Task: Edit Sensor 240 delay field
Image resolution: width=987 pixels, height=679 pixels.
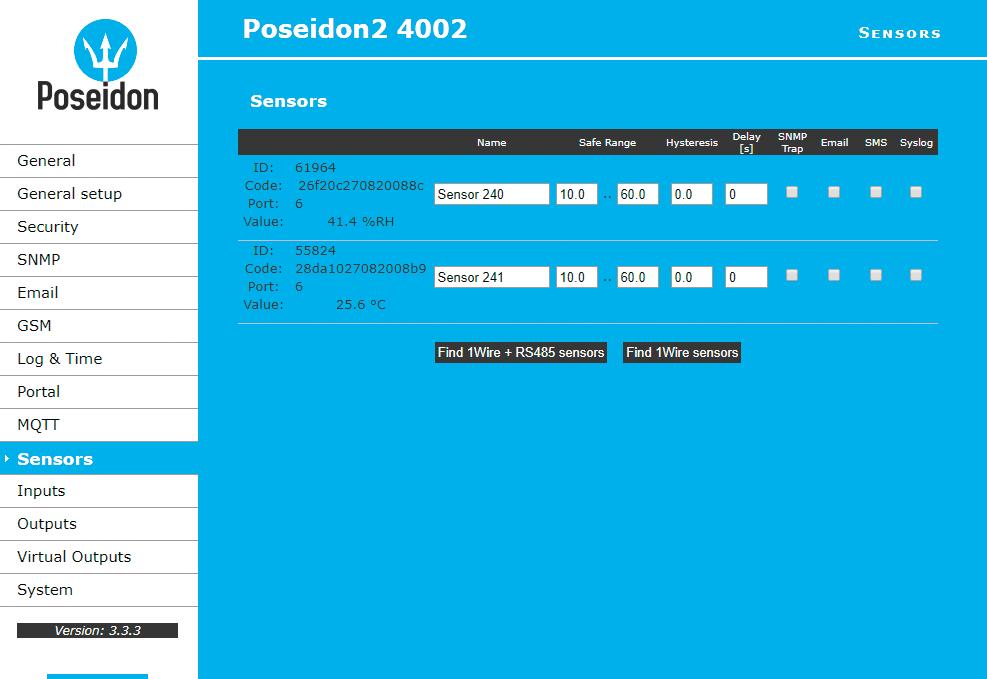Action: (x=747, y=194)
